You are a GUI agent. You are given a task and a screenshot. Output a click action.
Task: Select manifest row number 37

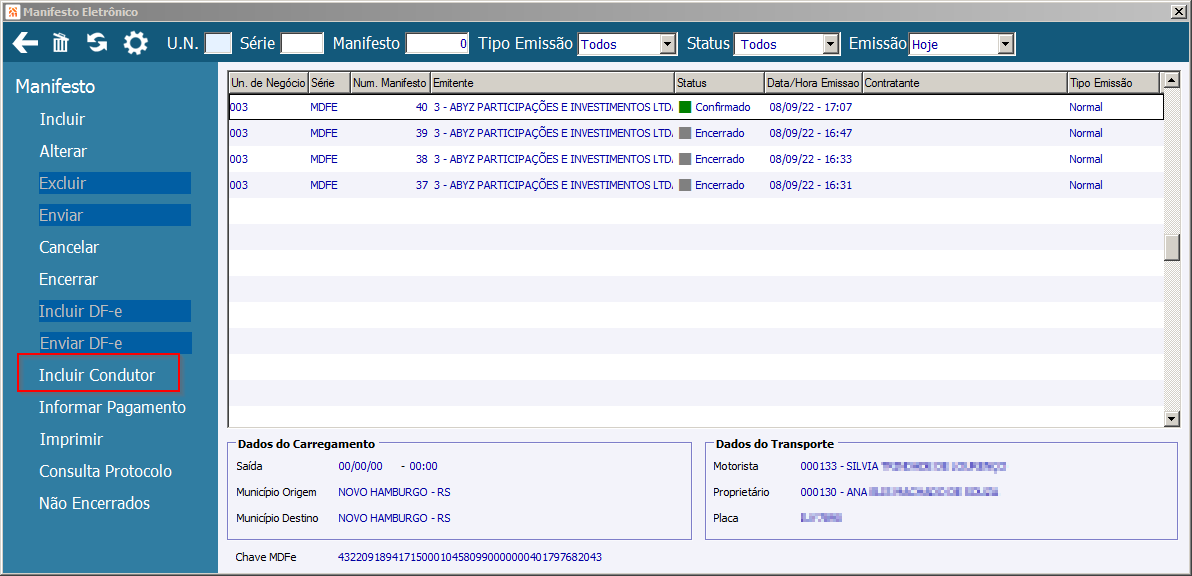click(696, 185)
